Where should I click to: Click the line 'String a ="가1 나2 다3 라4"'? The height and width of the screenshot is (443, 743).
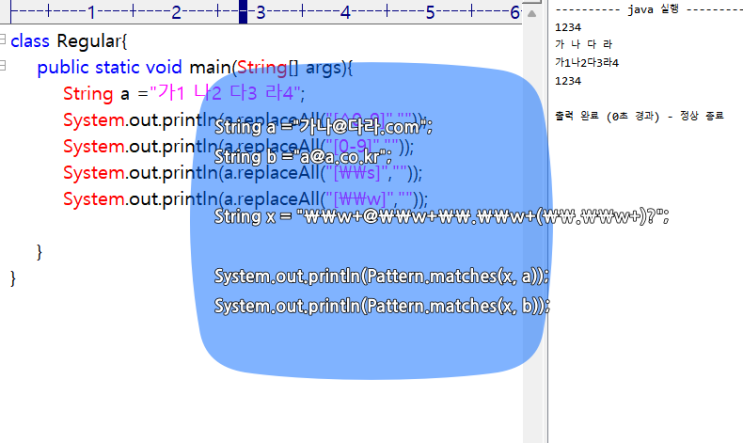(x=184, y=93)
